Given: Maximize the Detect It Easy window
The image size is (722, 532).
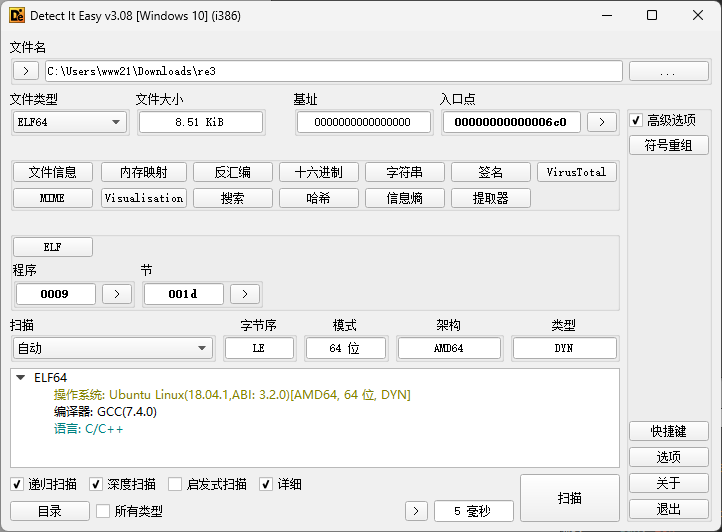Looking at the screenshot, I should [652, 15].
